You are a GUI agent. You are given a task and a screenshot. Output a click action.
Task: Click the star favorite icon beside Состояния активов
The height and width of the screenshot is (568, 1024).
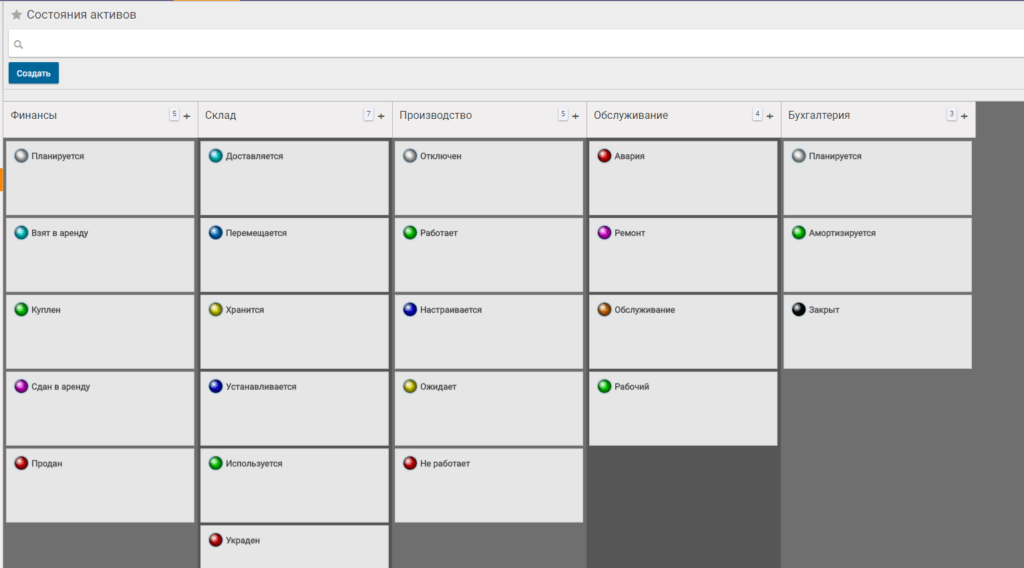click(x=16, y=14)
